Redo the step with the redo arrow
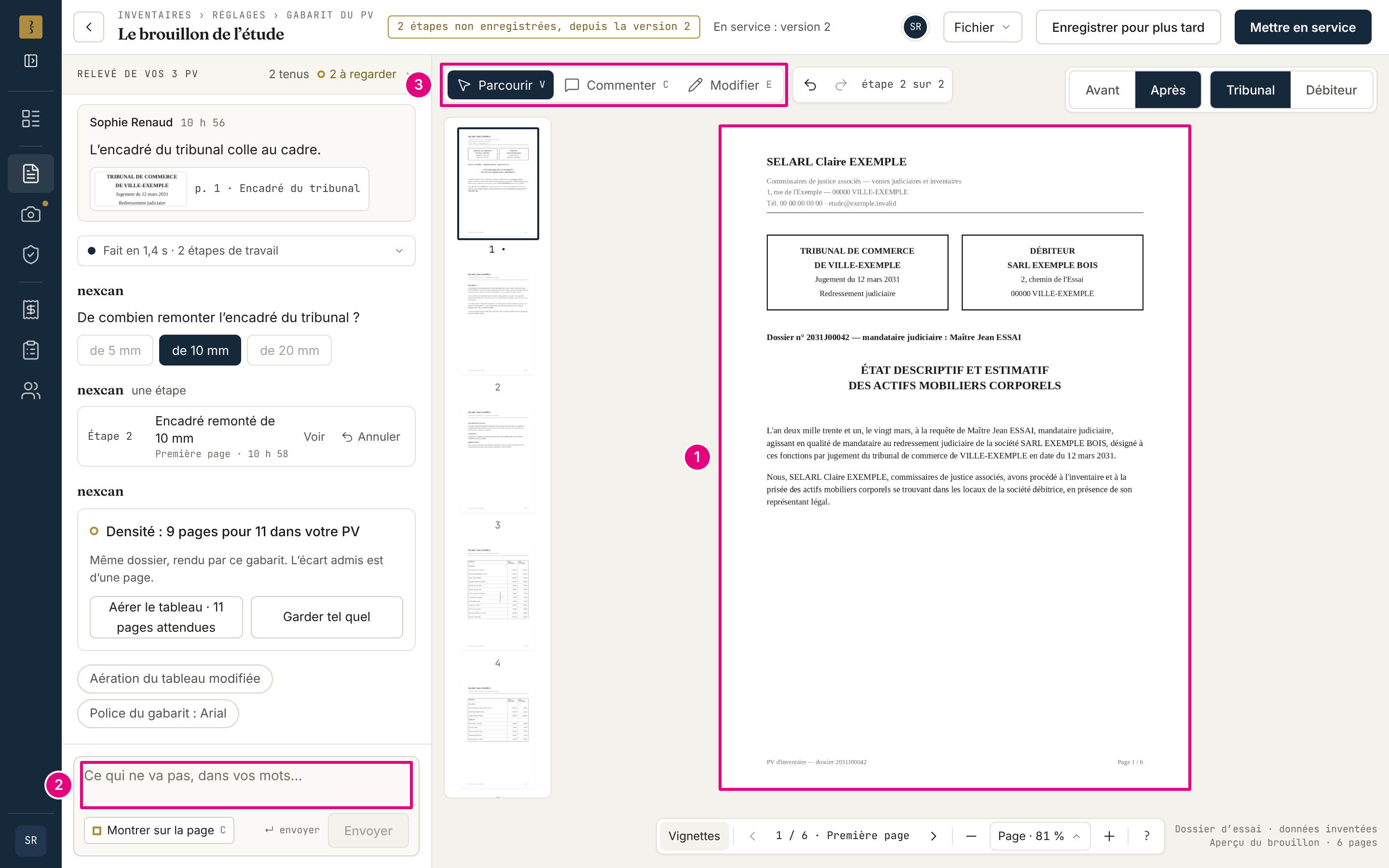The image size is (1389, 868). point(841,85)
